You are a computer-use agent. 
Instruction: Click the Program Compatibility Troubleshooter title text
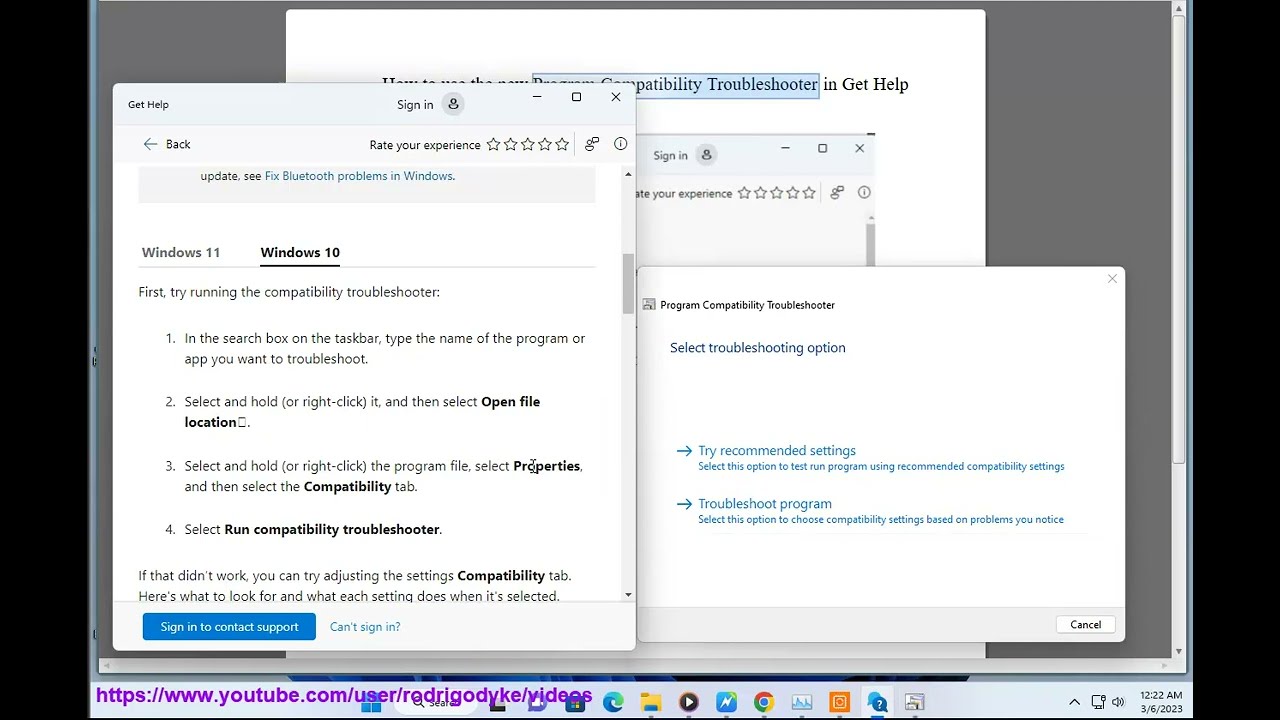coord(747,305)
